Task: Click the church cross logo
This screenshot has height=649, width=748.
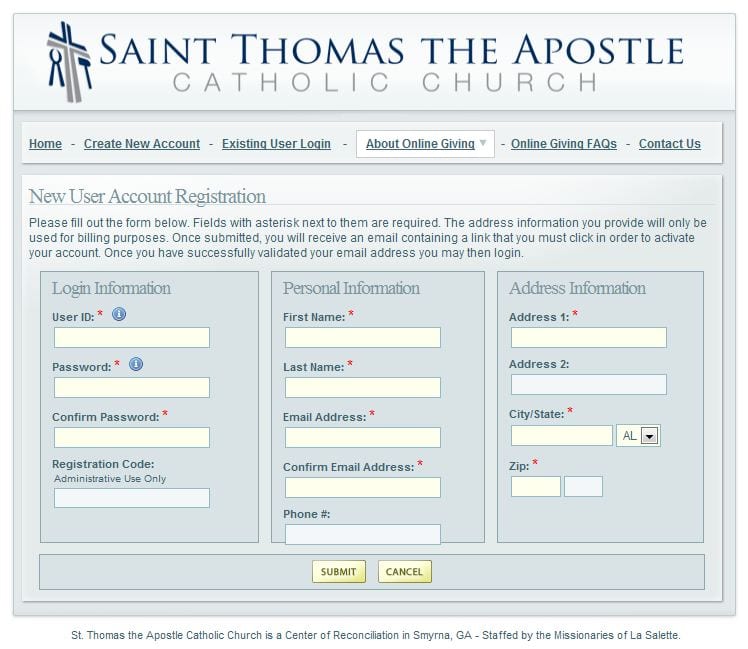Action: click(70, 62)
